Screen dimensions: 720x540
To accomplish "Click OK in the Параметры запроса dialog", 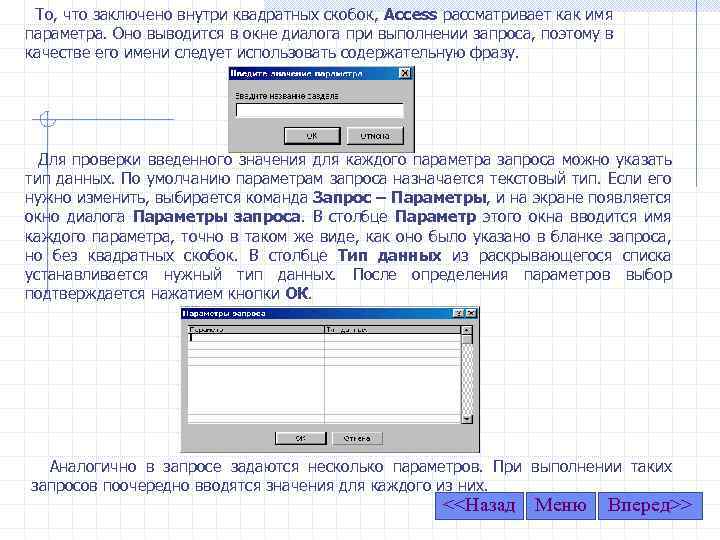I will [301, 439].
